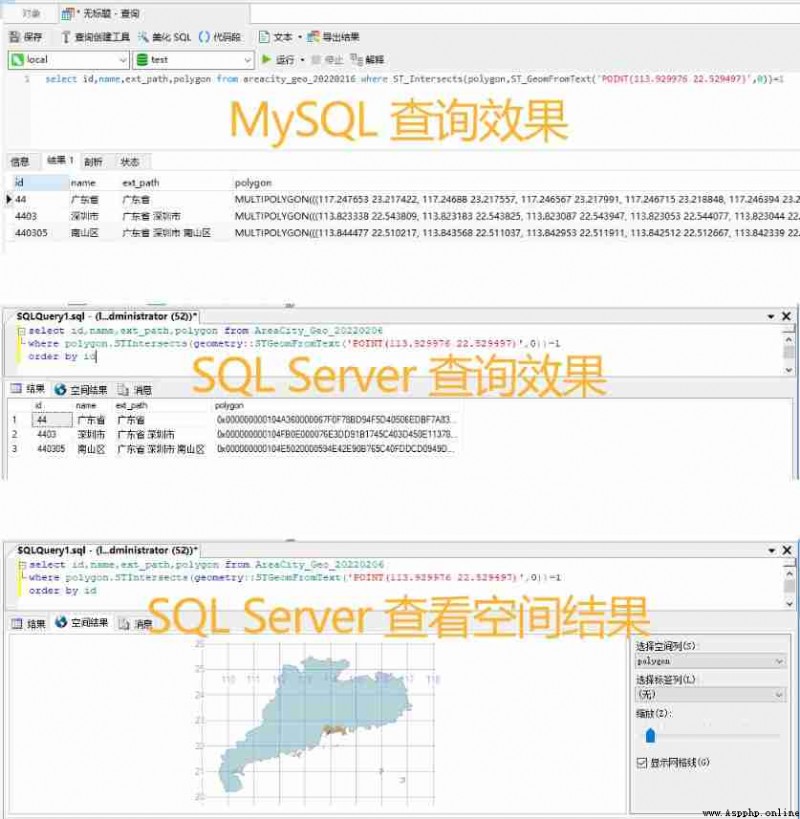The width and height of the screenshot is (800, 819).
Task: Explain the query plan (解释)
Action: pos(368,60)
